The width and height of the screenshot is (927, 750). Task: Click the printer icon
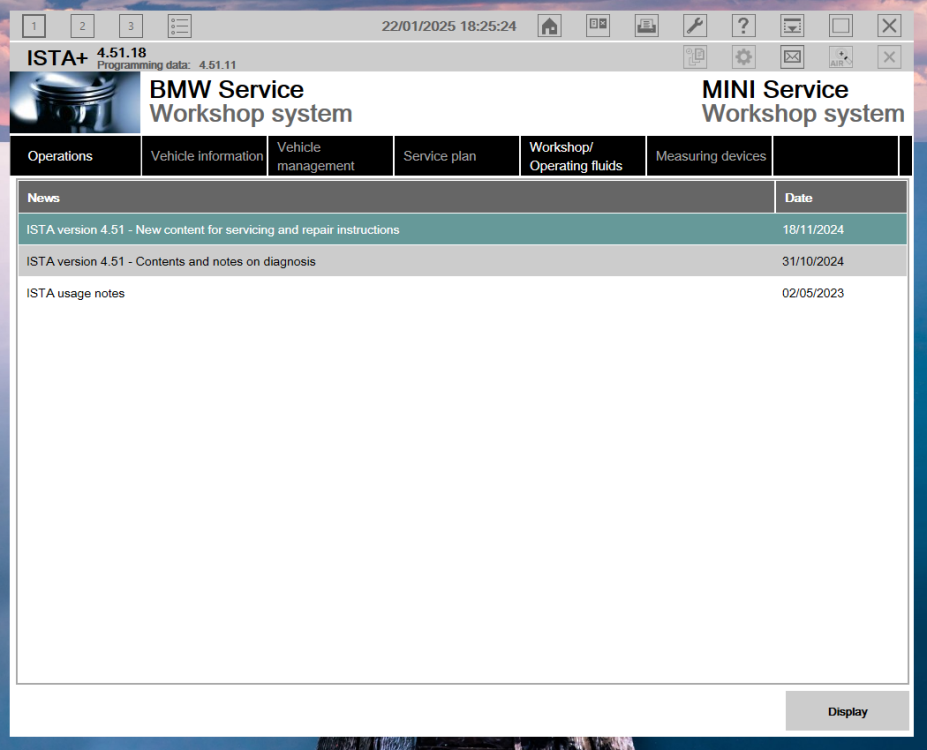646,26
